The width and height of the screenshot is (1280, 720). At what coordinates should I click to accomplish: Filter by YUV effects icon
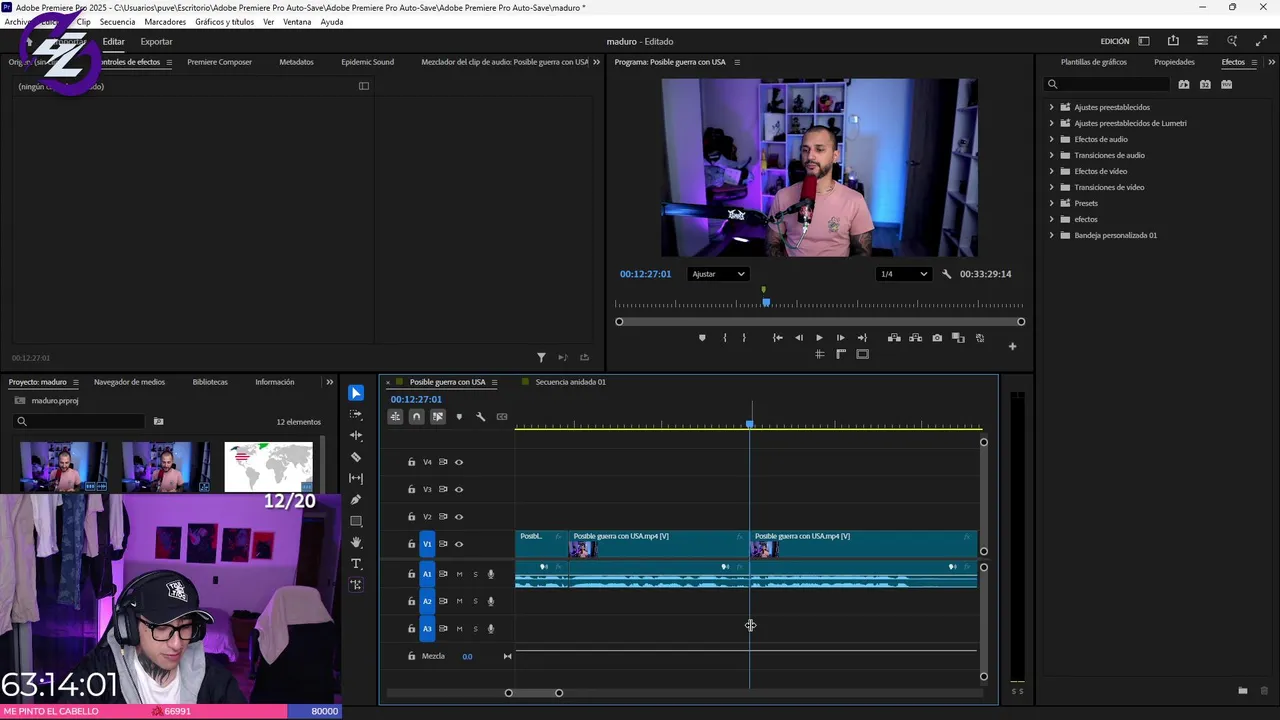(x=1226, y=85)
